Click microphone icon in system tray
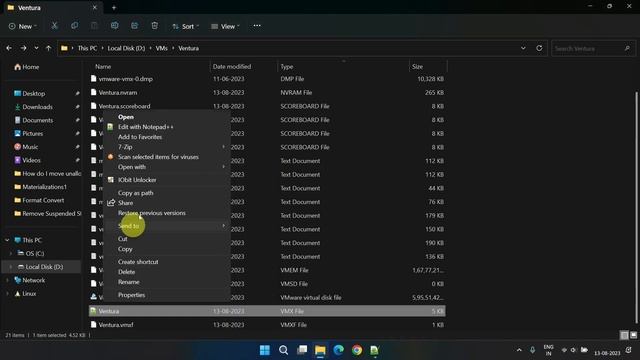Viewport: 640px width, 360px height. [532, 350]
